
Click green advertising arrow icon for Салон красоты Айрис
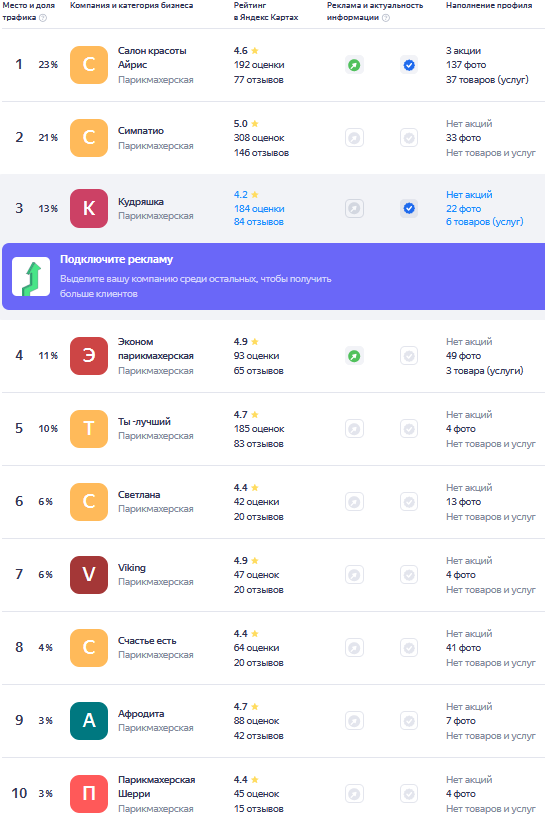click(355, 65)
